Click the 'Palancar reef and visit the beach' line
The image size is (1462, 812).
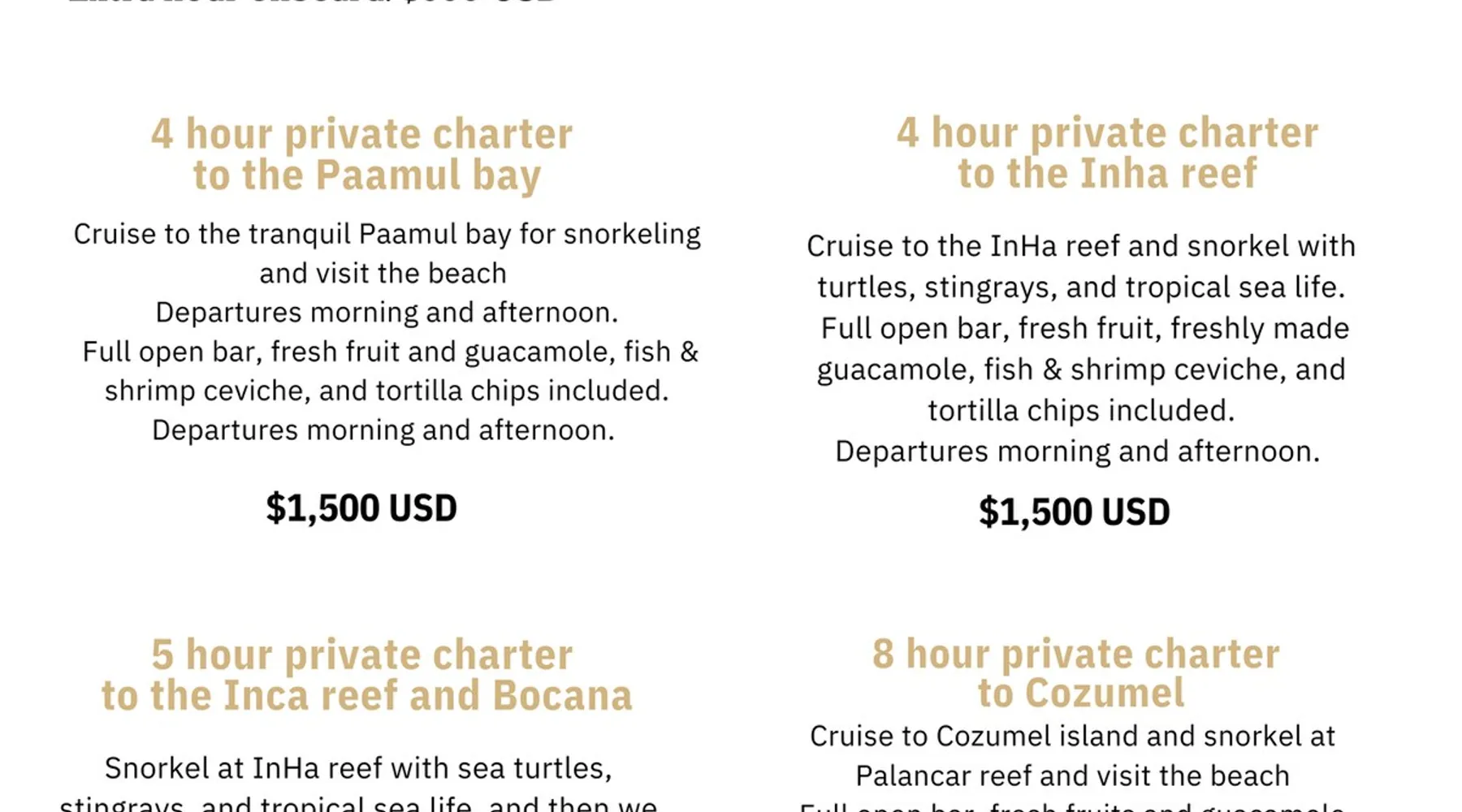(x=1072, y=776)
